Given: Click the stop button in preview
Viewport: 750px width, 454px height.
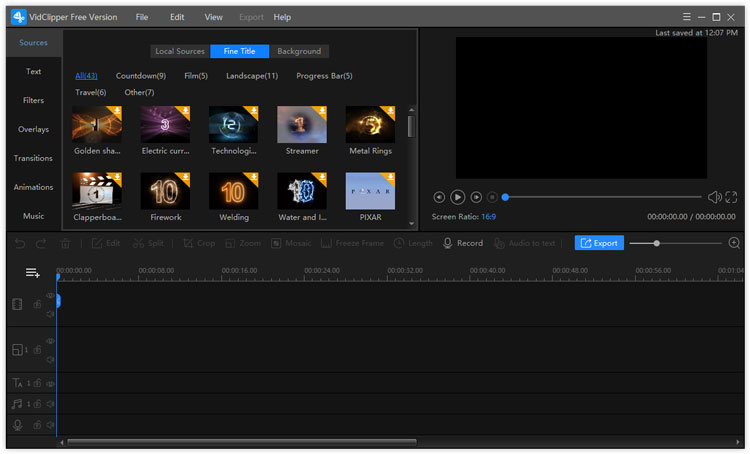Looking at the screenshot, I should click(x=492, y=197).
